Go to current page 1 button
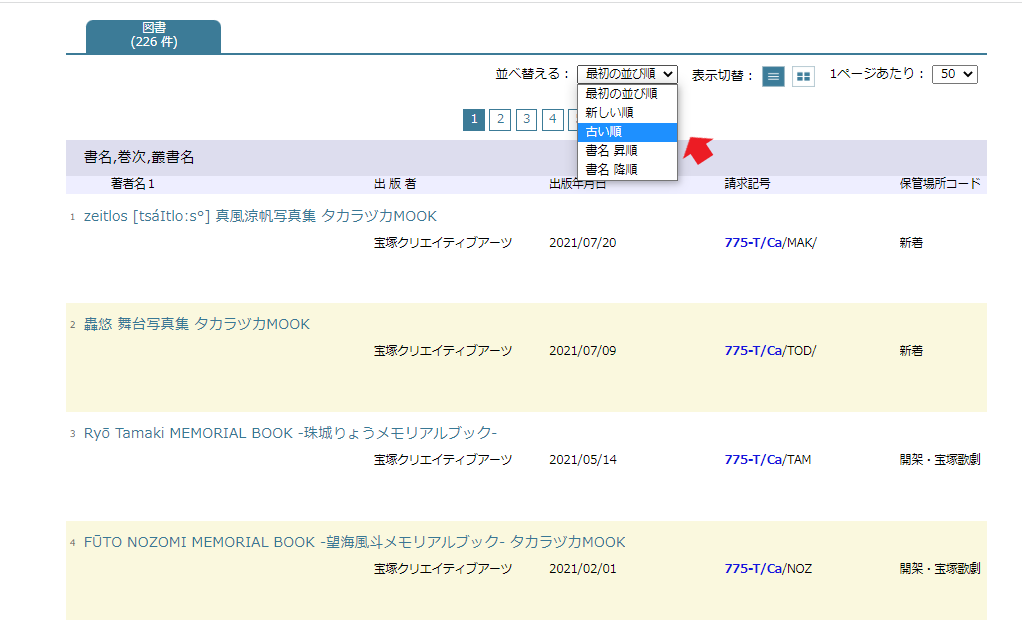Viewport: 1022px width, 620px height. [x=474, y=119]
